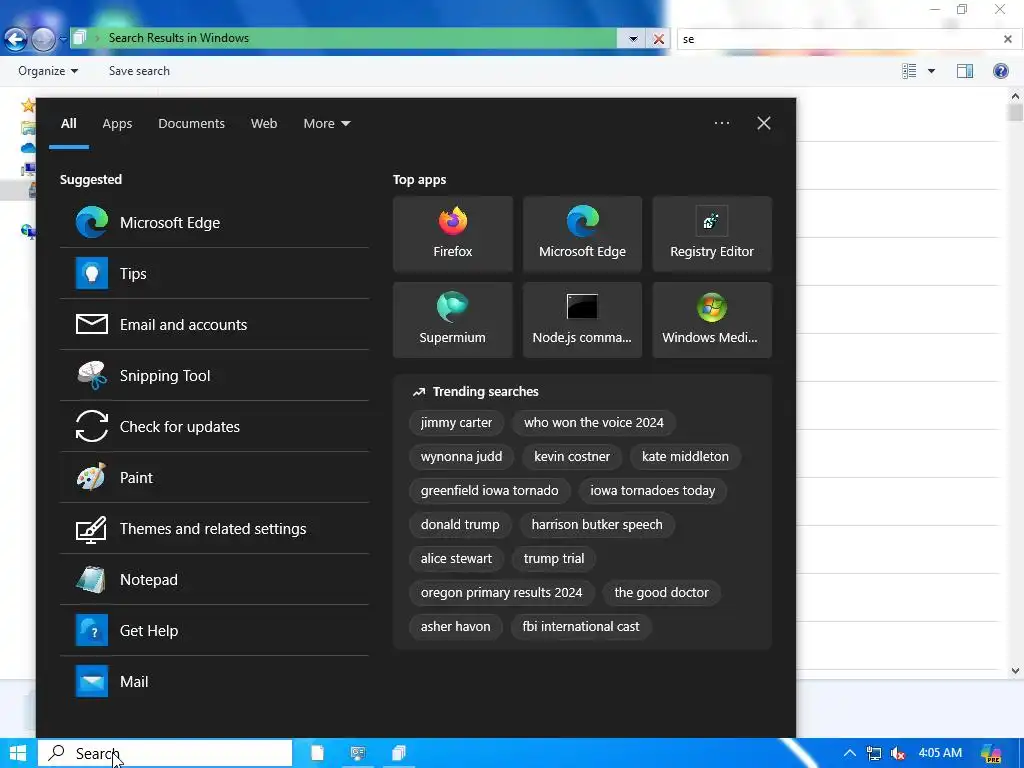The width and height of the screenshot is (1024, 768).
Task: Launch Supermium from Top apps
Action: (x=453, y=320)
